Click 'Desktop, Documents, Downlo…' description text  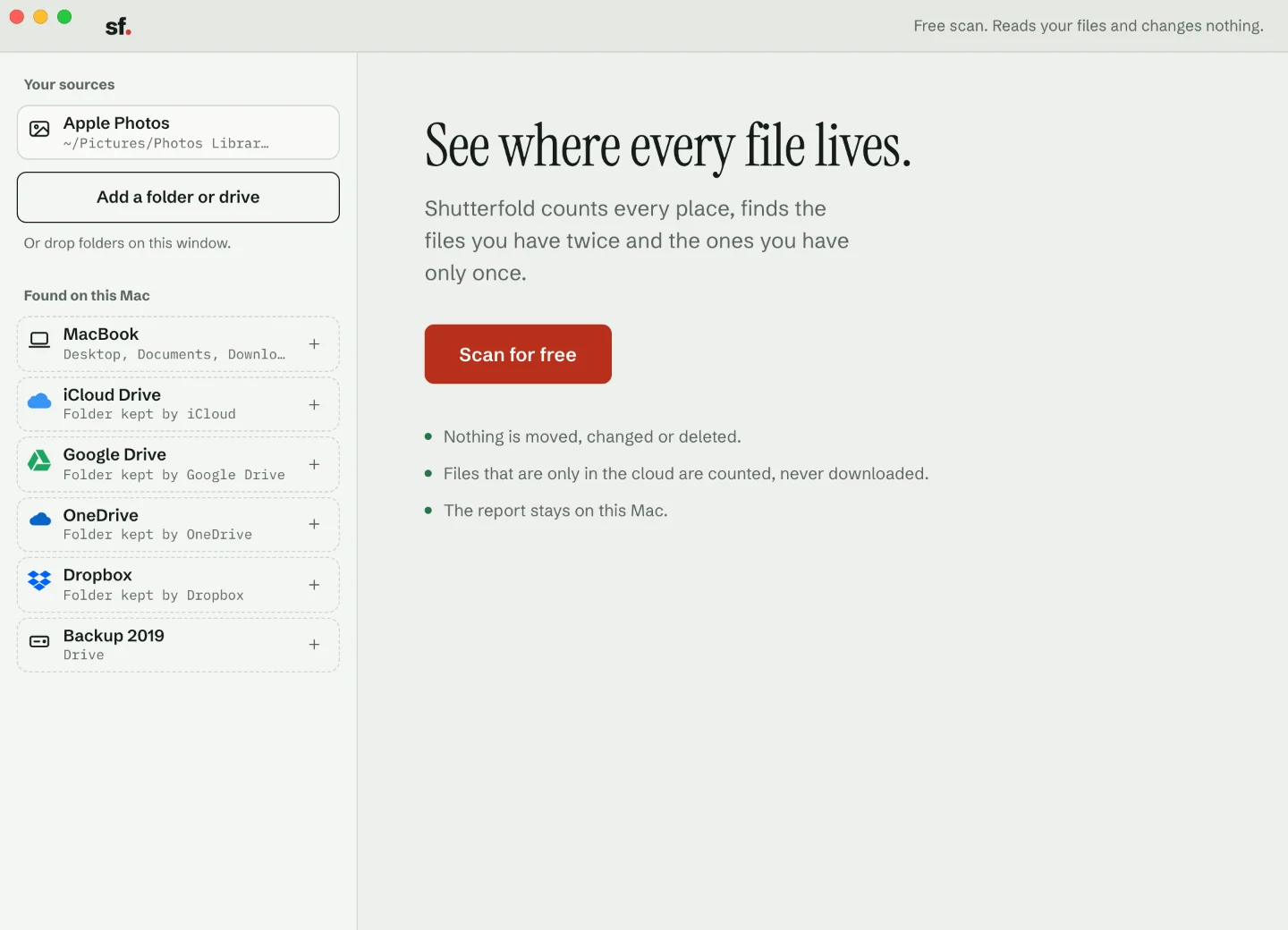(x=174, y=354)
